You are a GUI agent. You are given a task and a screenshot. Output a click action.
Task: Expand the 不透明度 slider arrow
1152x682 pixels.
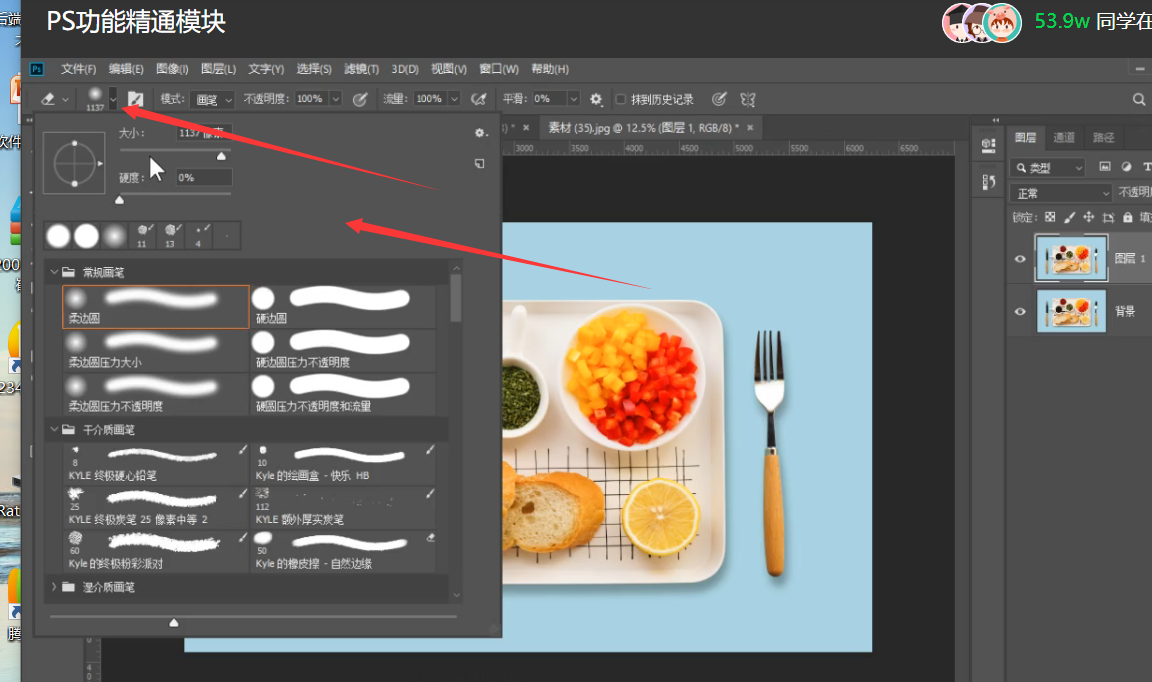[x=336, y=98]
